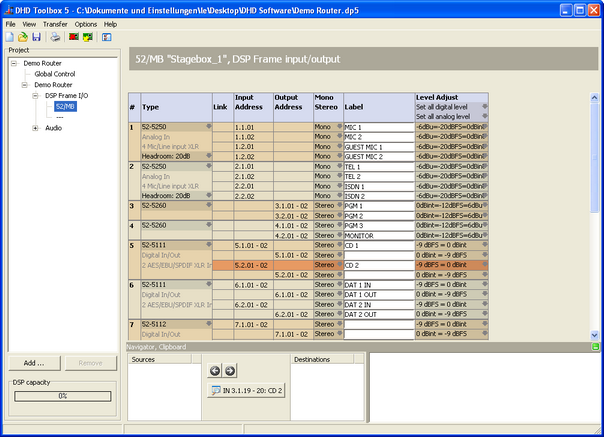604x437 pixels.
Task: Click the Print toolbar icon
Action: pyautogui.click(x=56, y=37)
